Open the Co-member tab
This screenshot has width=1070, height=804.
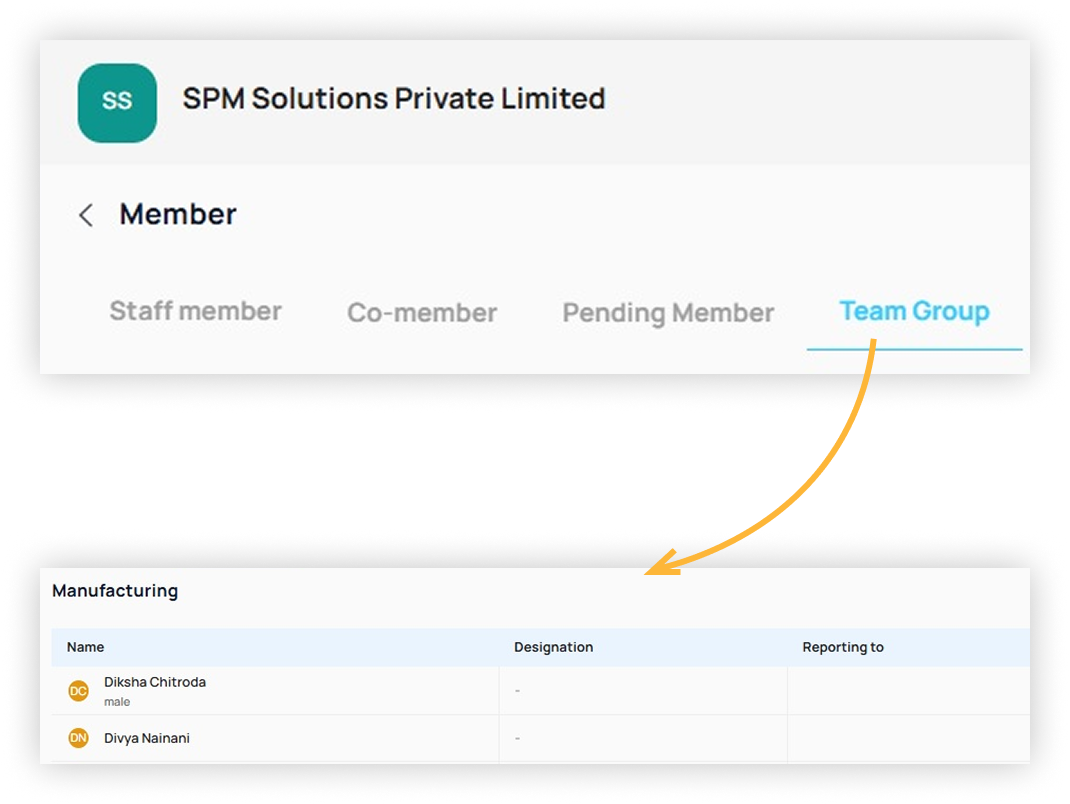click(422, 313)
